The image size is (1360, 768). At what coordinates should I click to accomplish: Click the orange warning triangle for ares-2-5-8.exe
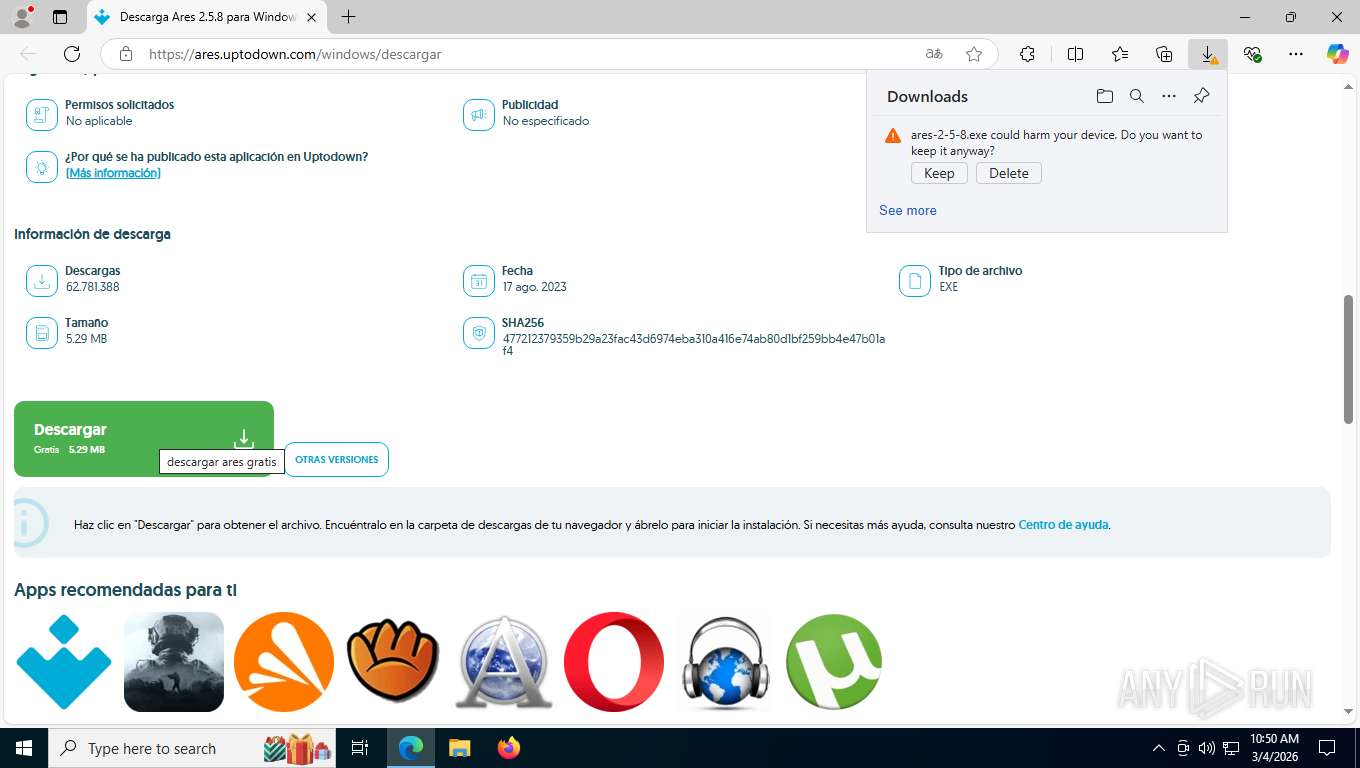(893, 136)
